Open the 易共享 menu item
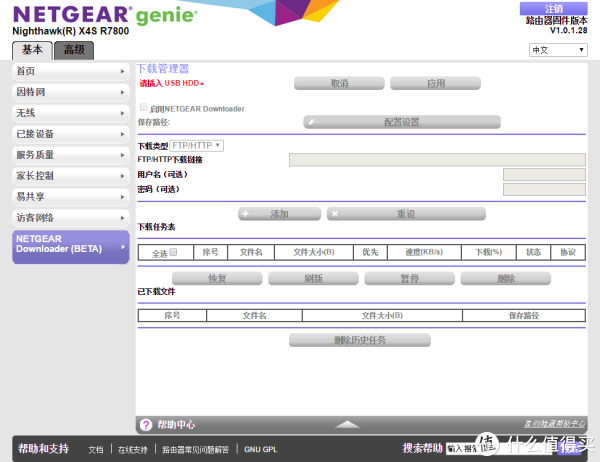600x462 pixels. pyautogui.click(x=71, y=197)
